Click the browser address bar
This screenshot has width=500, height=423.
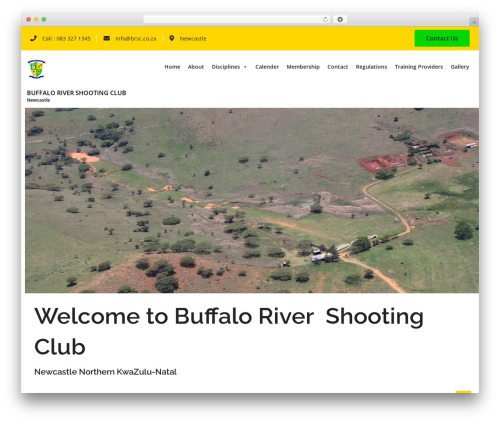[237, 19]
